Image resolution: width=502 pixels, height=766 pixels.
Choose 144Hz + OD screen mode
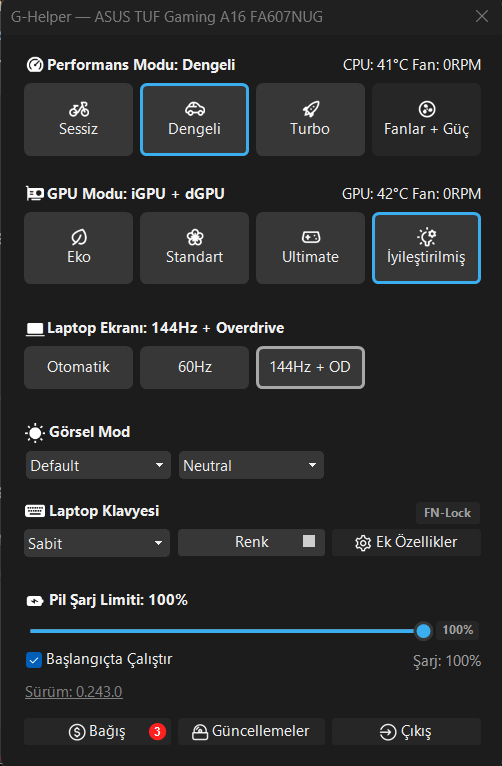(310, 367)
